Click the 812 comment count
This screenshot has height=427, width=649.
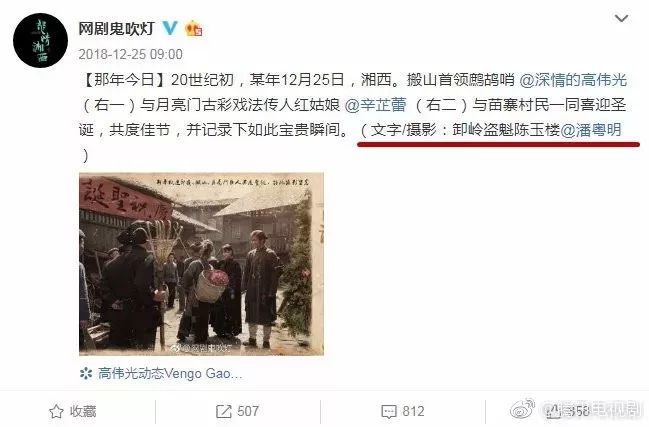[413, 411]
